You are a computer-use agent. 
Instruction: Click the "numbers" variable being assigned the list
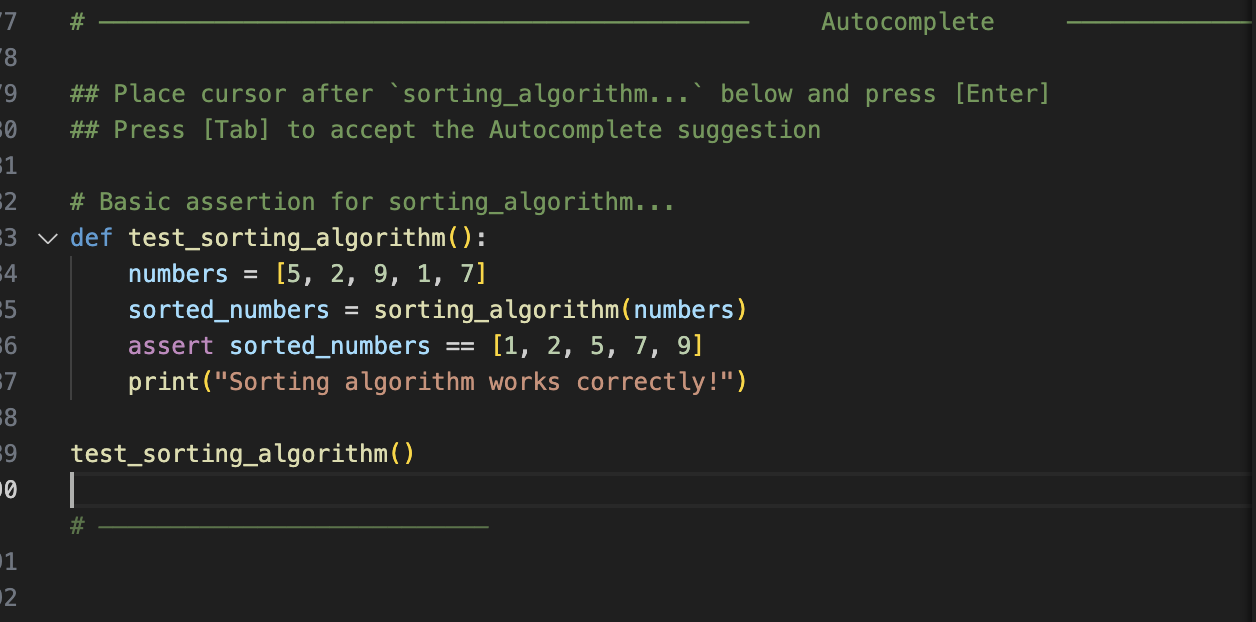click(x=178, y=274)
